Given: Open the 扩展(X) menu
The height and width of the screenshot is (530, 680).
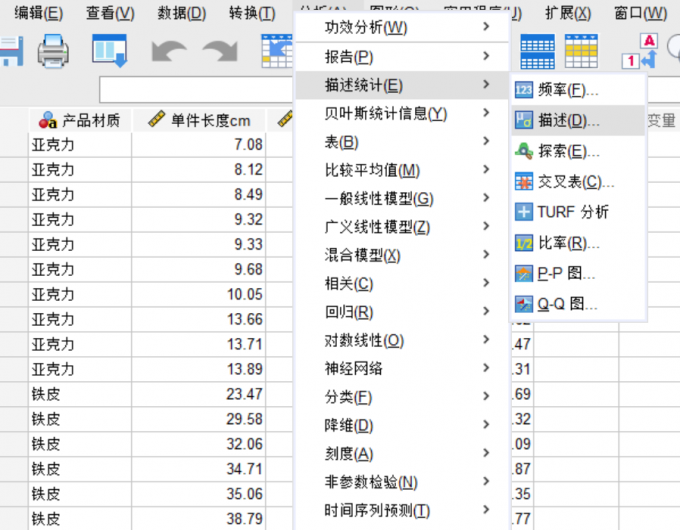Looking at the screenshot, I should point(568,13).
